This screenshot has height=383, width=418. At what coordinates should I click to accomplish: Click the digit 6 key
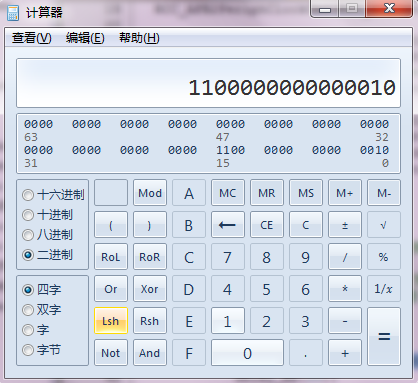click(x=306, y=289)
